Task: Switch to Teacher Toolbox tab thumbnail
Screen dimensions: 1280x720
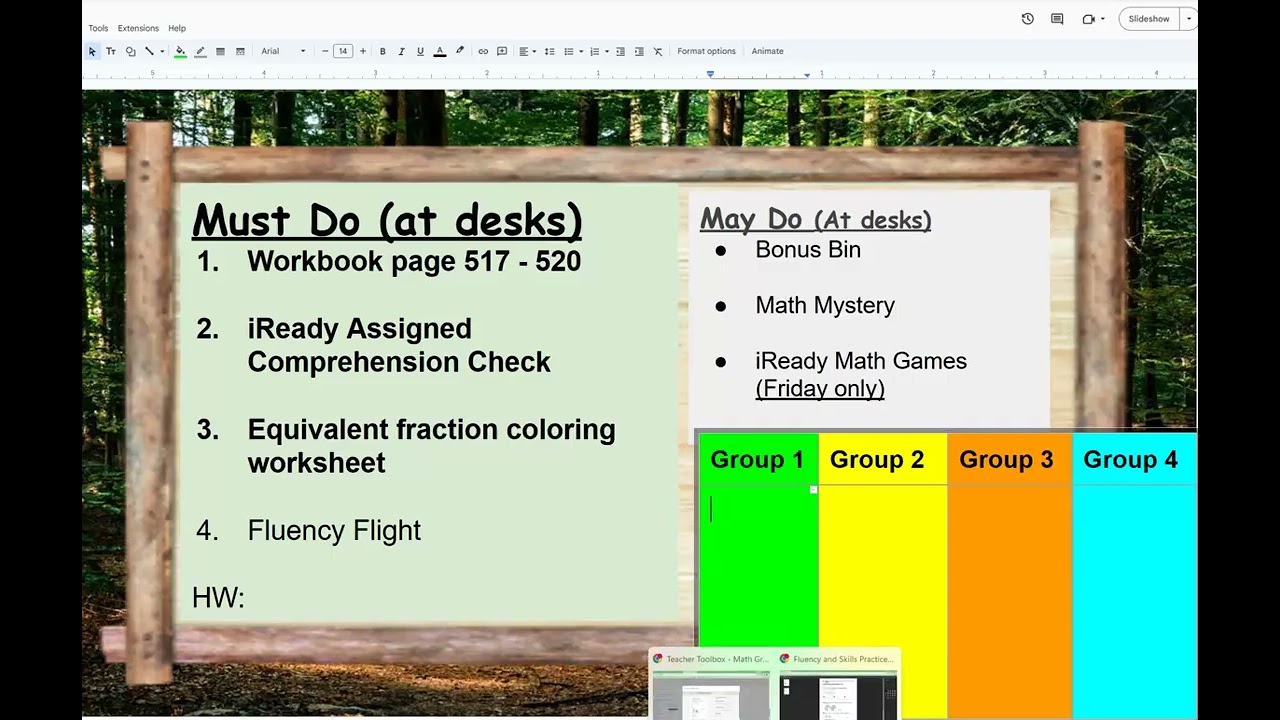Action: [x=710, y=684]
